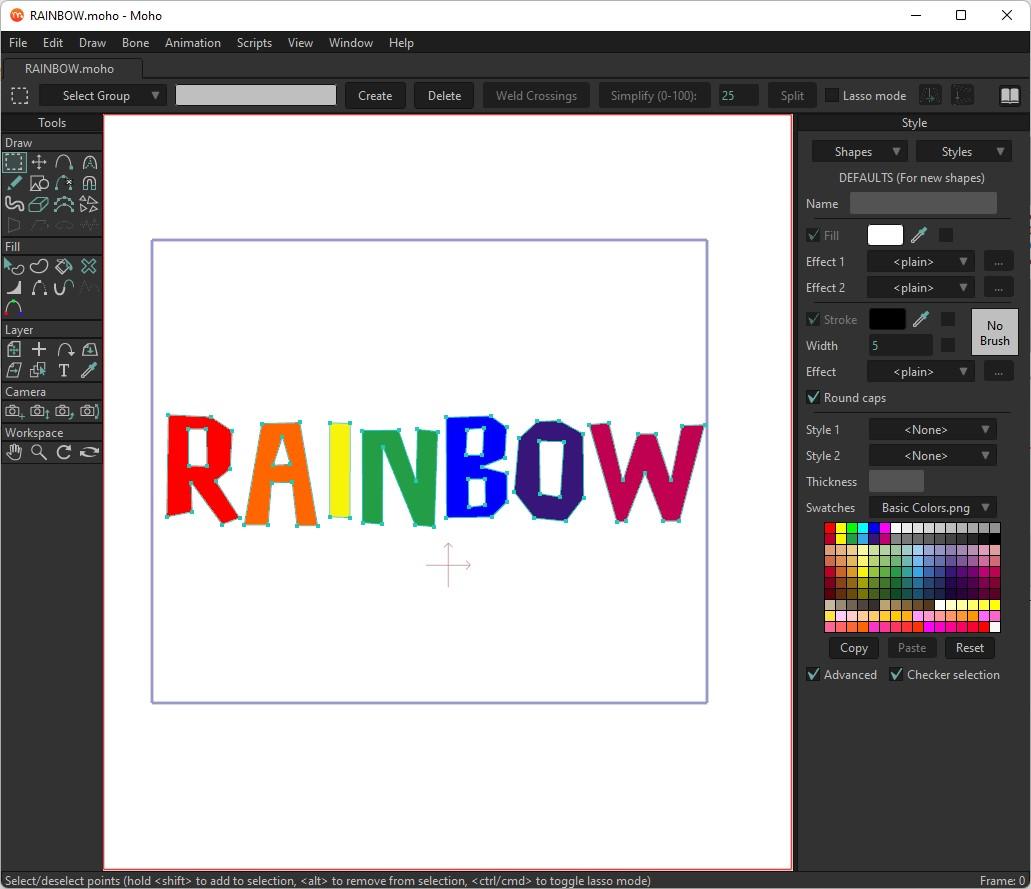Image resolution: width=1031 pixels, height=889 pixels.
Task: Open the Fill color swatch
Action: [x=885, y=235]
